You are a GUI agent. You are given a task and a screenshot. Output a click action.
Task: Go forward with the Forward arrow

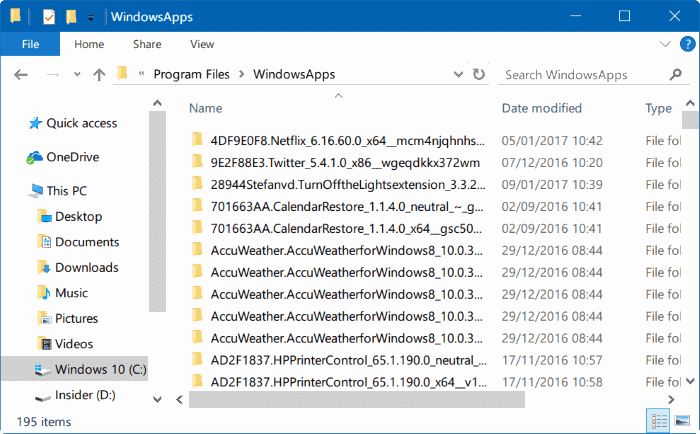click(x=53, y=75)
